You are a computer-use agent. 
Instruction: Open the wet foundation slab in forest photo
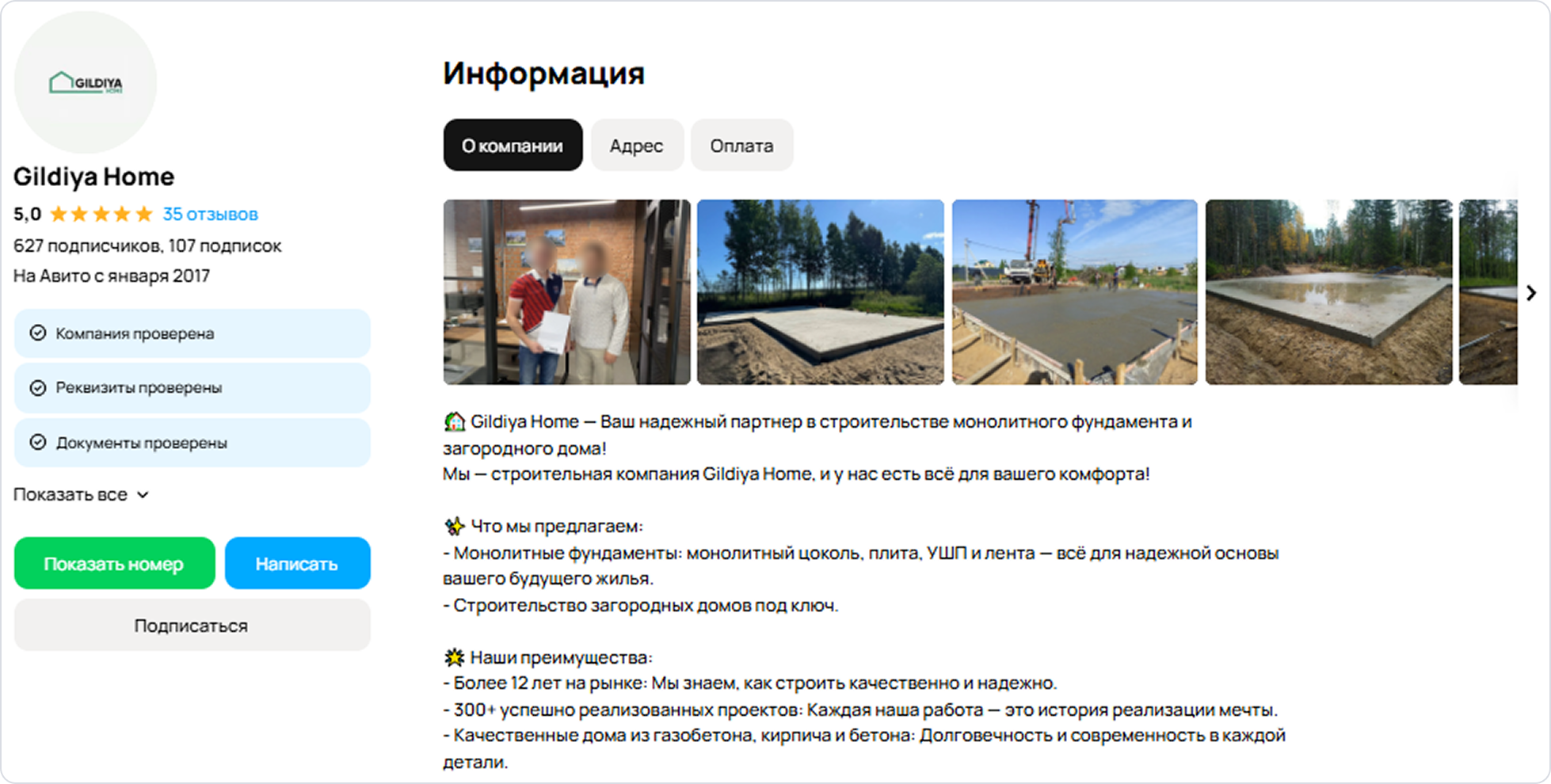point(1329,292)
